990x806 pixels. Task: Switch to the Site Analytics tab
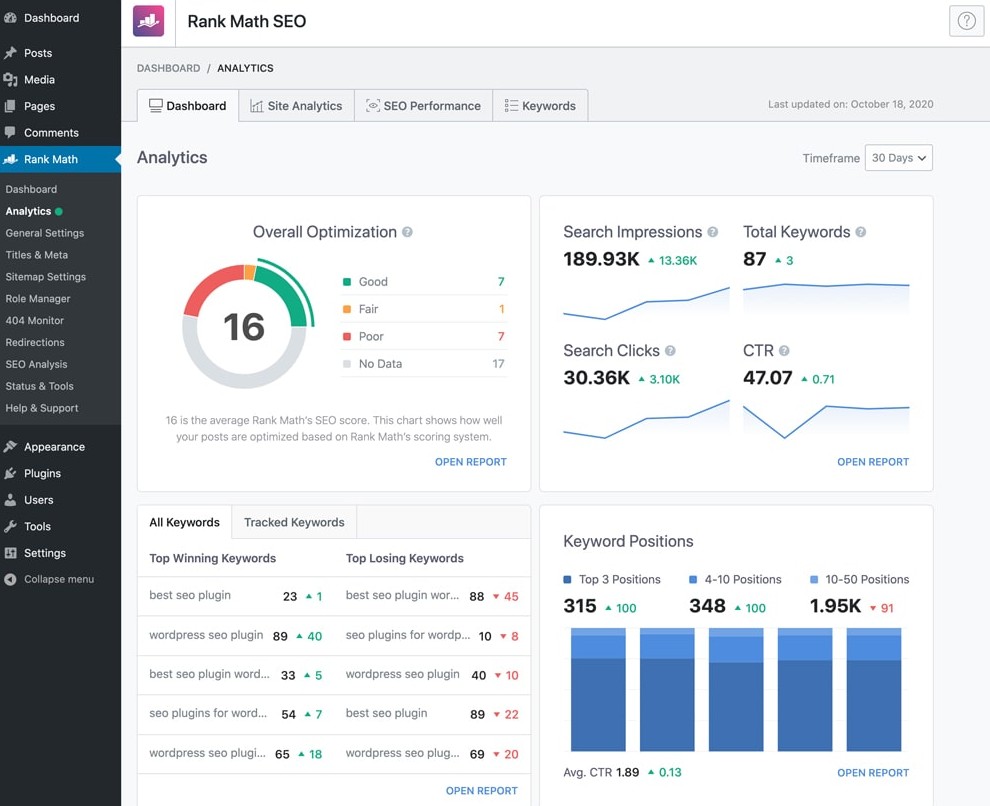pyautogui.click(x=297, y=105)
